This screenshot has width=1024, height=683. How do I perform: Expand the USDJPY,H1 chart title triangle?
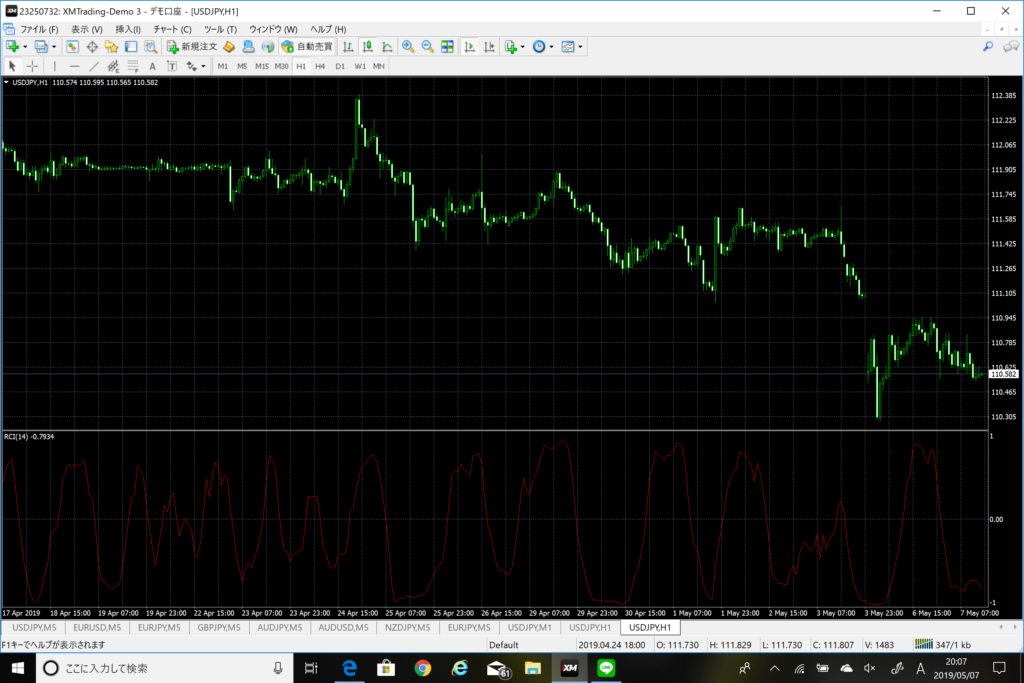pos(7,82)
